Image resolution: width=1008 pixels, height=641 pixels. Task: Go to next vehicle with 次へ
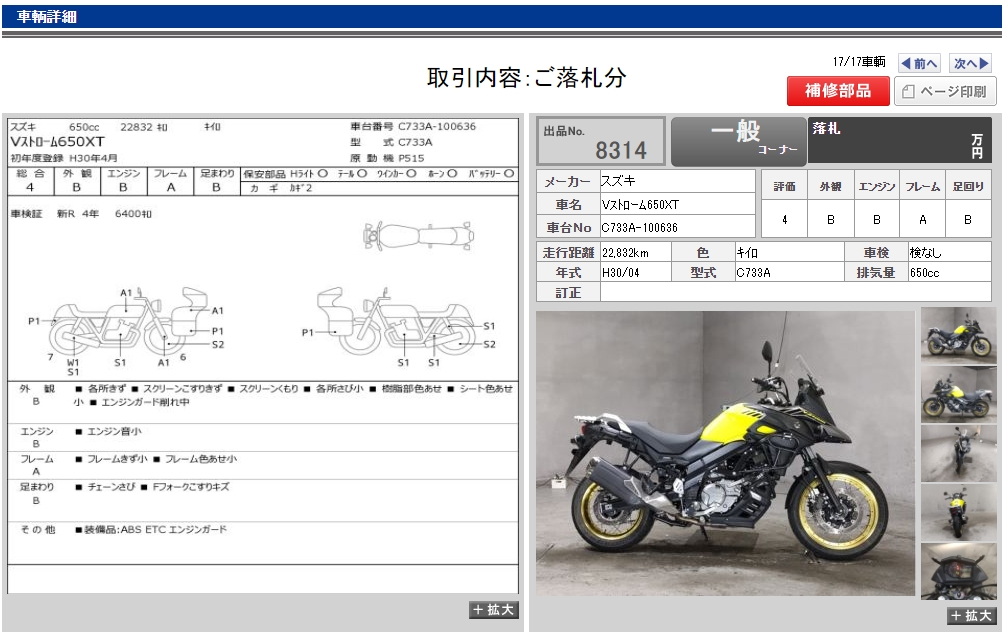(x=970, y=63)
